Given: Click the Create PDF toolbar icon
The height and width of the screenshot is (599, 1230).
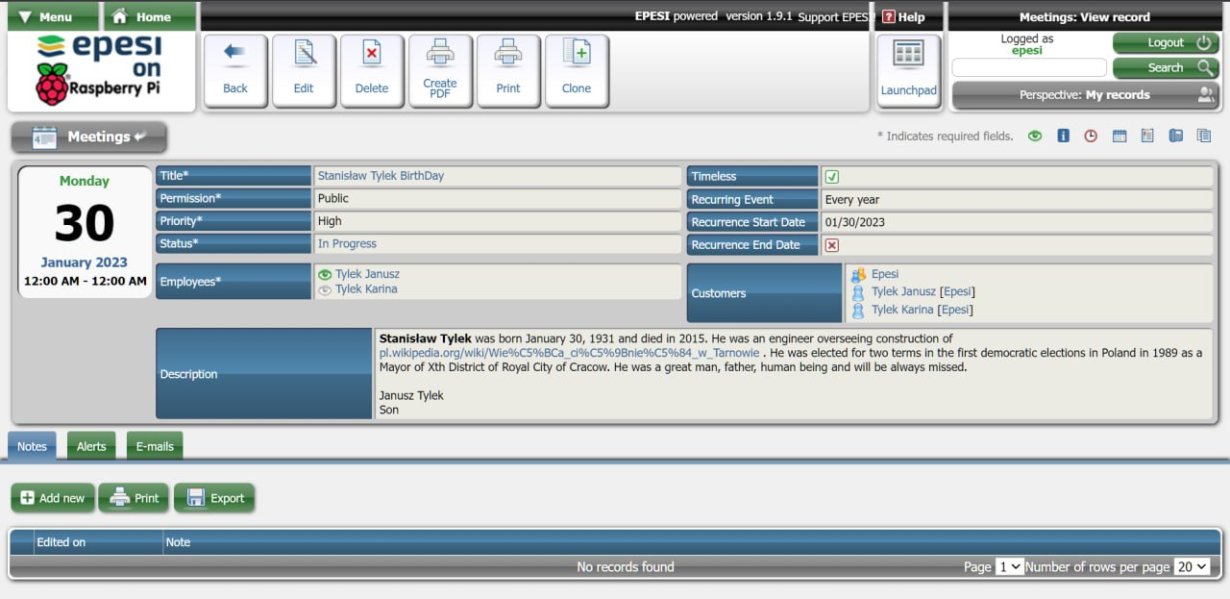Looking at the screenshot, I should pos(440,69).
